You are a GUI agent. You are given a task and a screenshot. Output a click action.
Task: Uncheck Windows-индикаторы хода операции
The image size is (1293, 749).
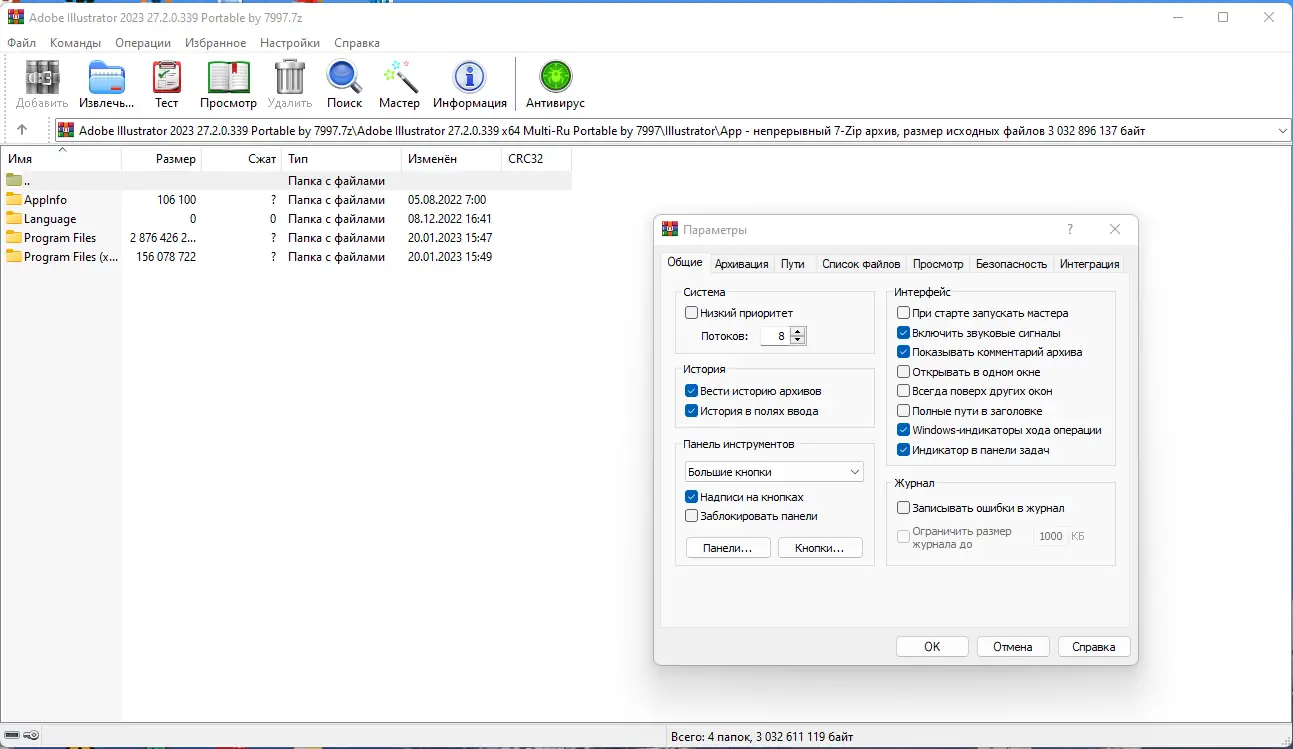tap(904, 430)
